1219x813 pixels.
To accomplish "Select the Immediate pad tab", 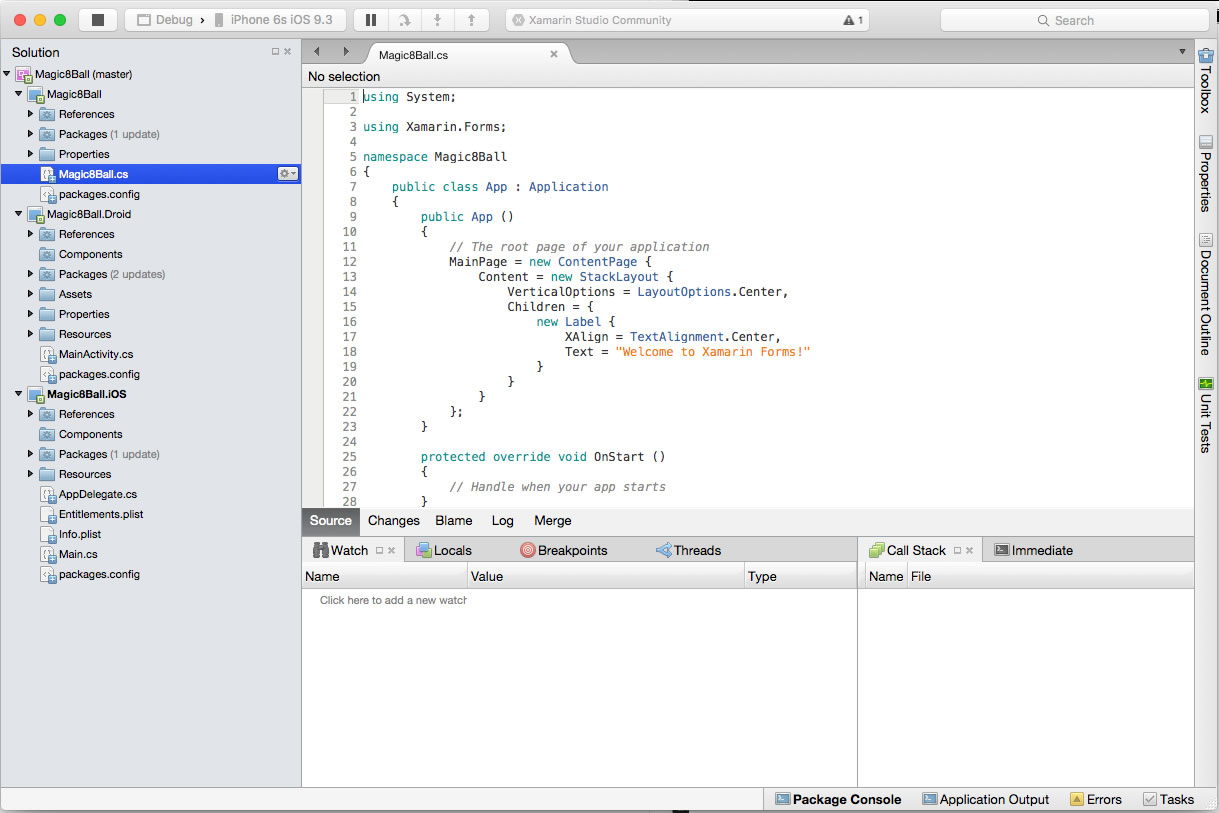I will tap(1034, 550).
